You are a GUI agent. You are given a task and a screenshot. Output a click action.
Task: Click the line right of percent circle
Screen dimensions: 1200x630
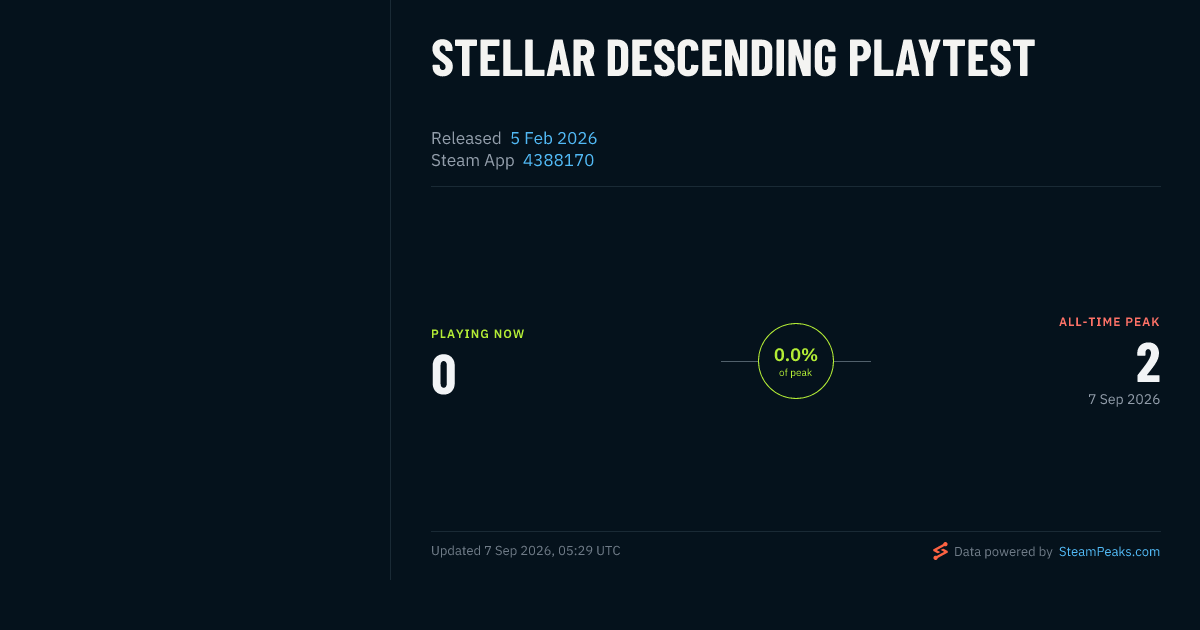tap(852, 361)
